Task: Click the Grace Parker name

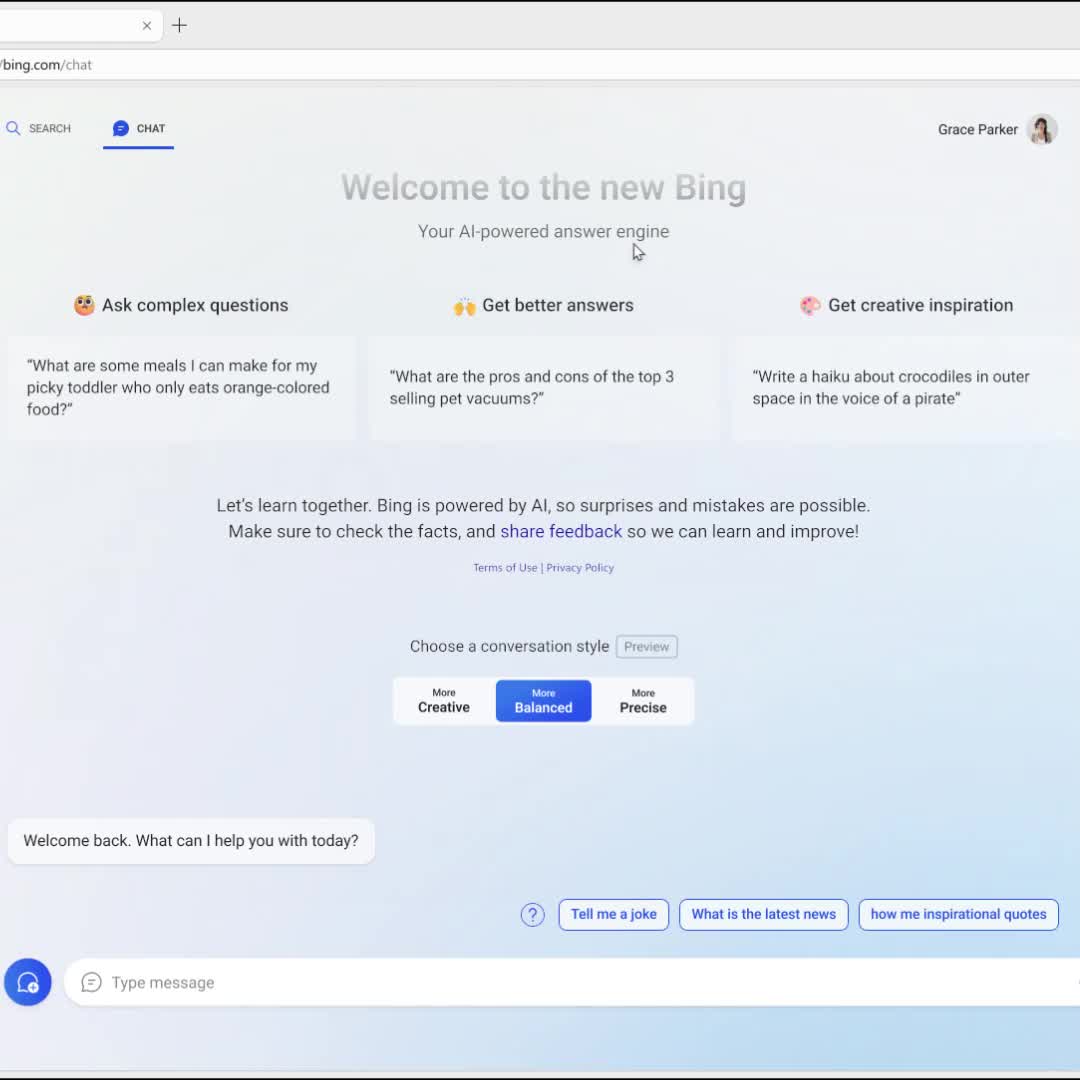Action: [977, 129]
